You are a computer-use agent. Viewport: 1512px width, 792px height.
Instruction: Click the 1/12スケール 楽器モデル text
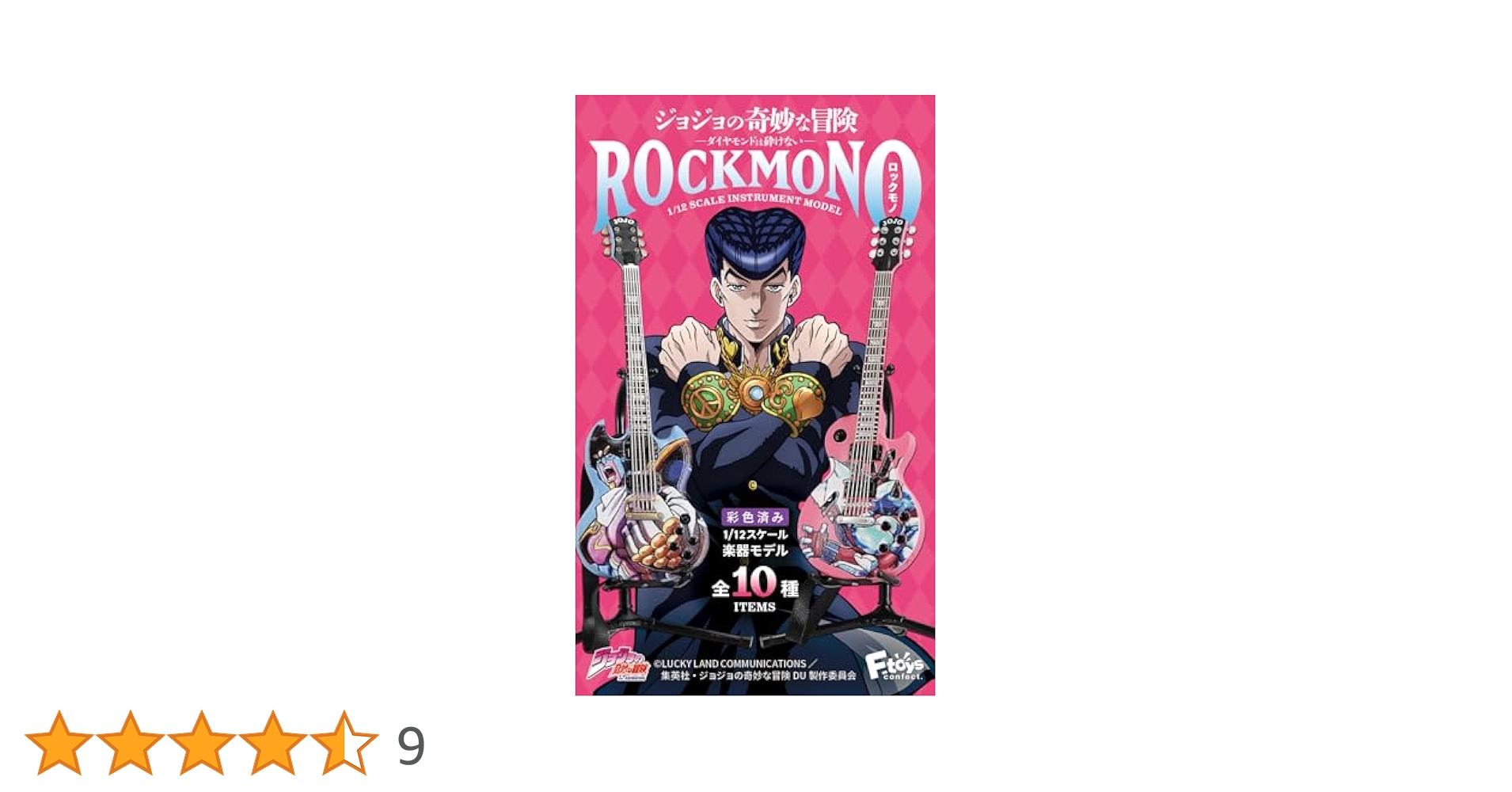pyautogui.click(x=755, y=543)
